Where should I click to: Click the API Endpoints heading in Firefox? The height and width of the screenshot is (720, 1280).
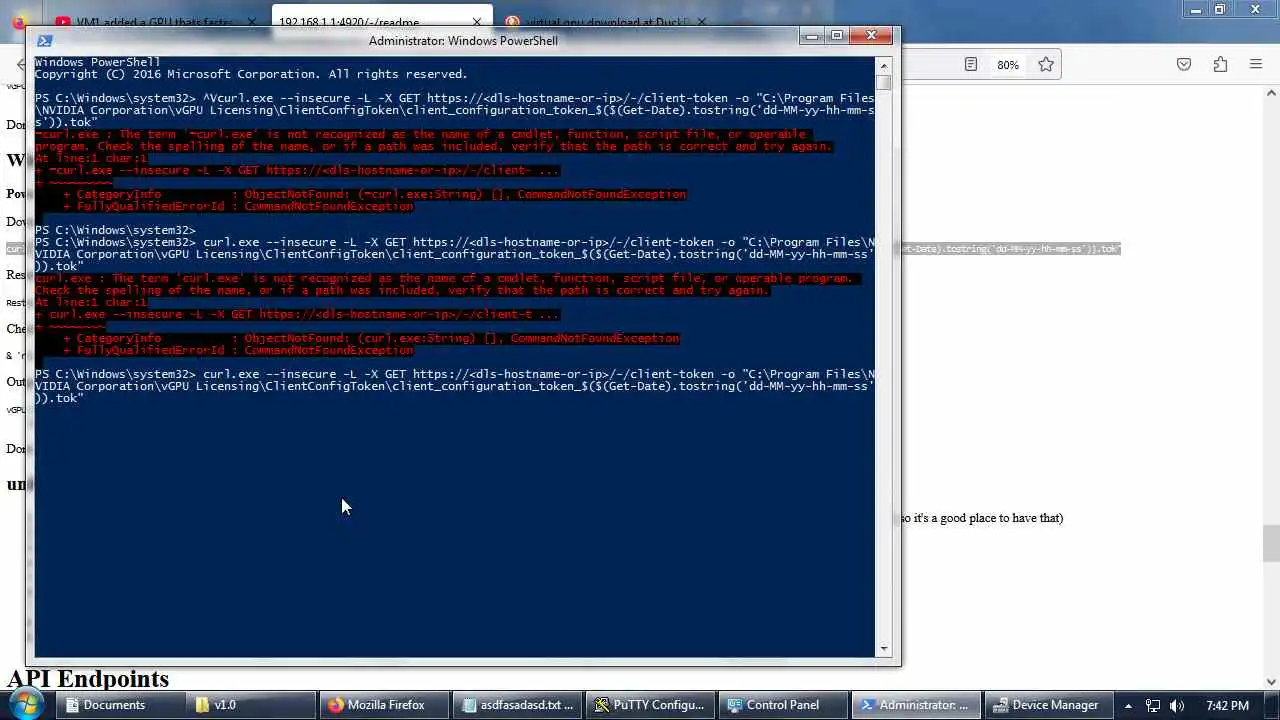pyautogui.click(x=88, y=679)
